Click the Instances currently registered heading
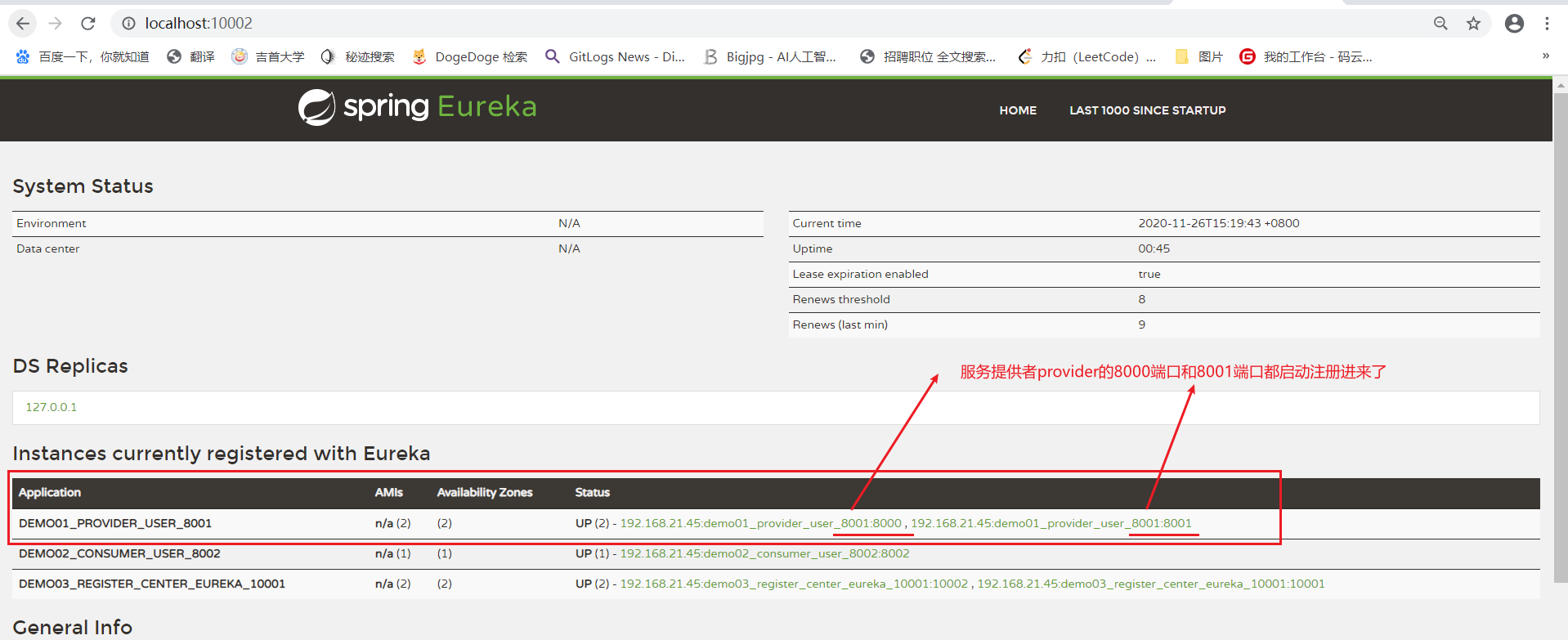 (222, 454)
